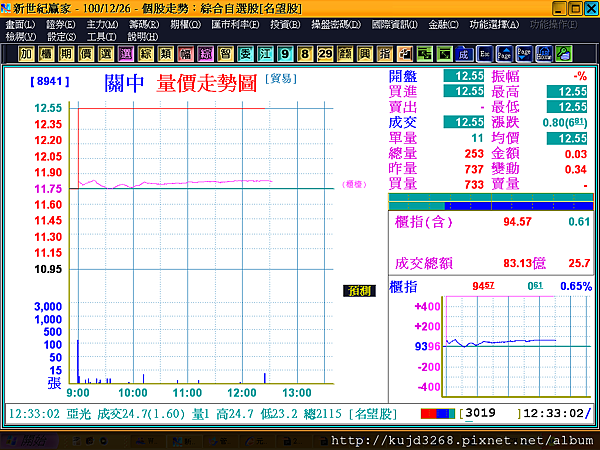Click the 0.65% index change value
Viewport: 600px width, 450px height.
[x=576, y=286]
